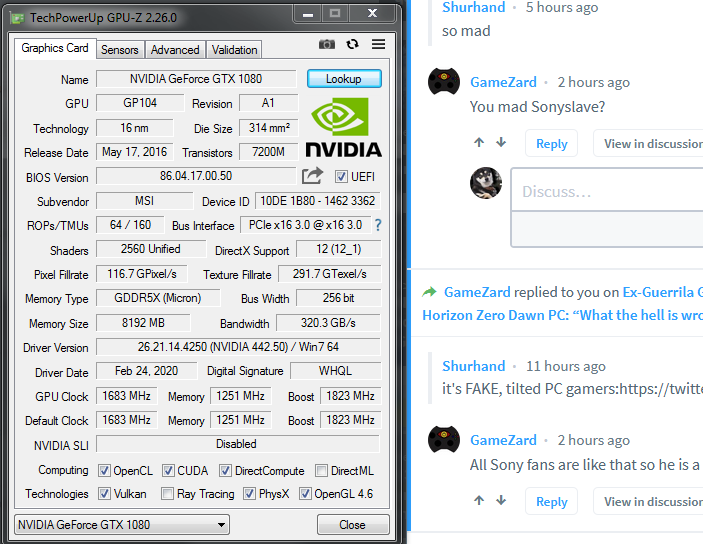
Task: Click the '2 hours ago' timestamp on 'You mad Sonyslave?'
Action: pos(594,82)
